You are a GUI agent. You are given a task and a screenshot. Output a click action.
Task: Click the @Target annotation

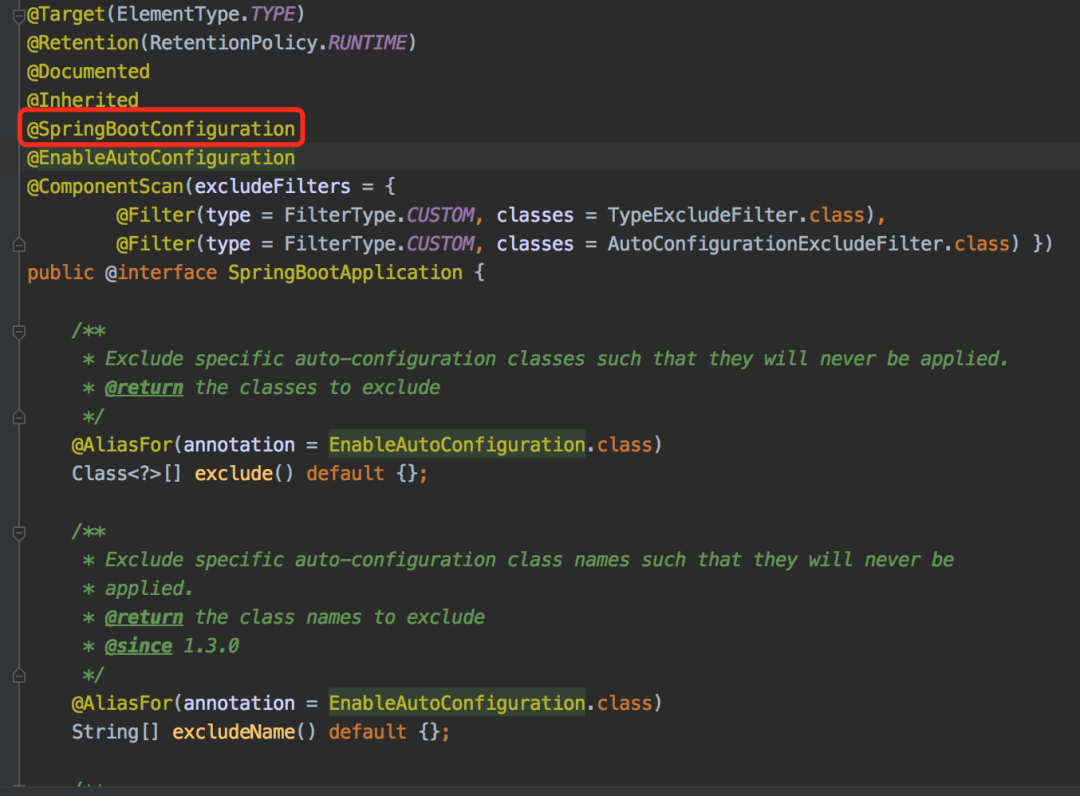[65, 14]
